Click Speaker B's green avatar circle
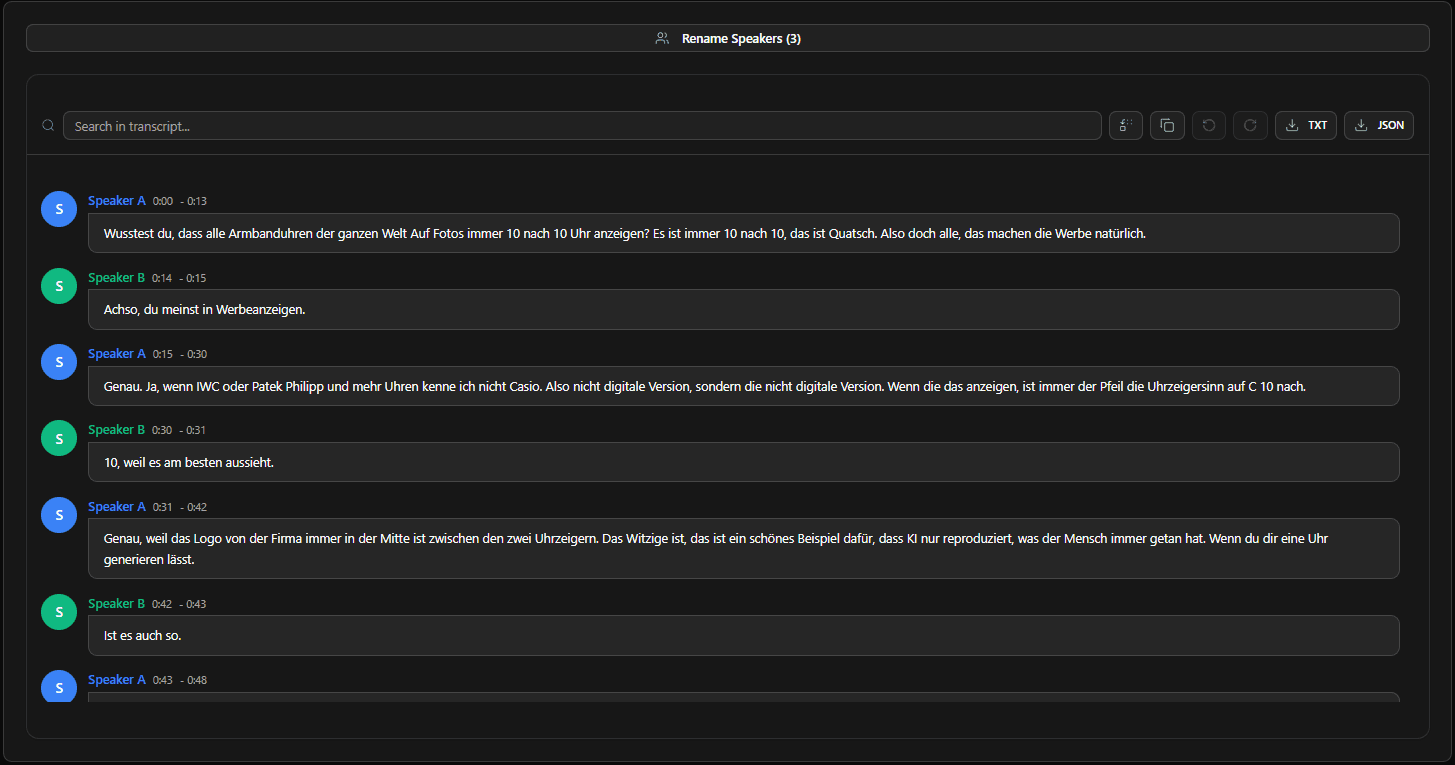This screenshot has height=765, width=1455. [58, 285]
